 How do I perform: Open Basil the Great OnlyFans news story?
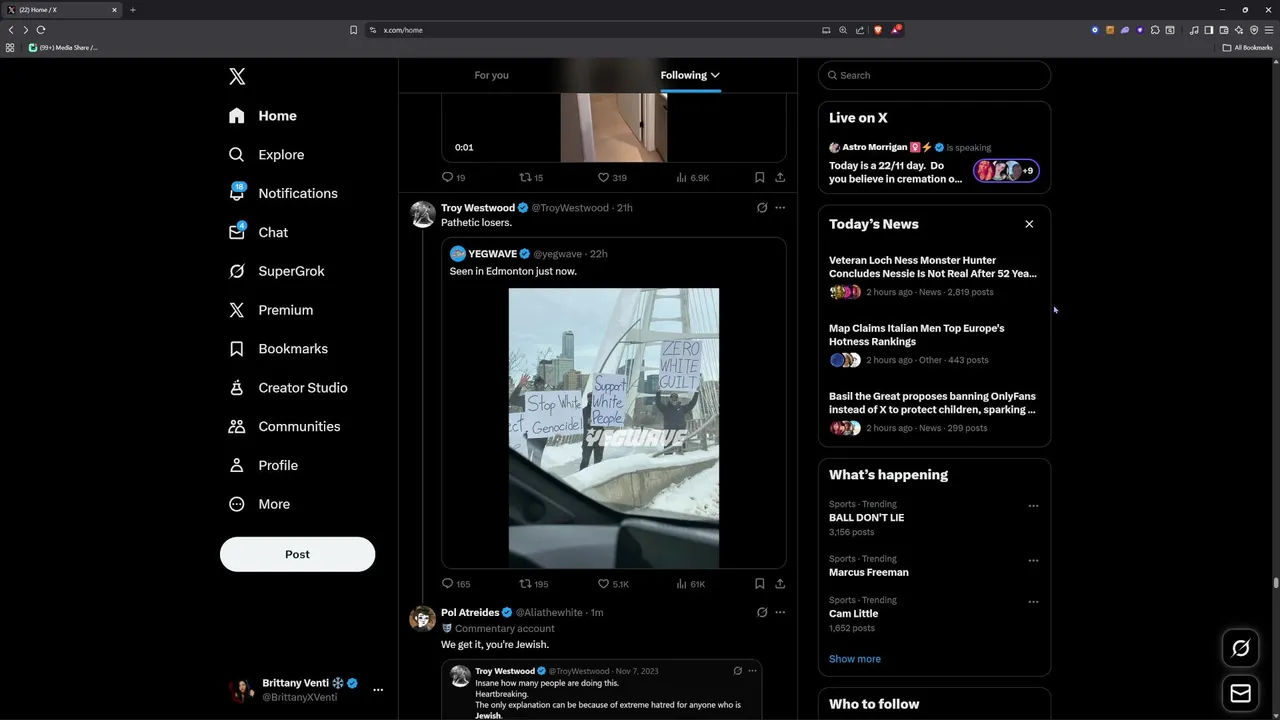click(934, 412)
